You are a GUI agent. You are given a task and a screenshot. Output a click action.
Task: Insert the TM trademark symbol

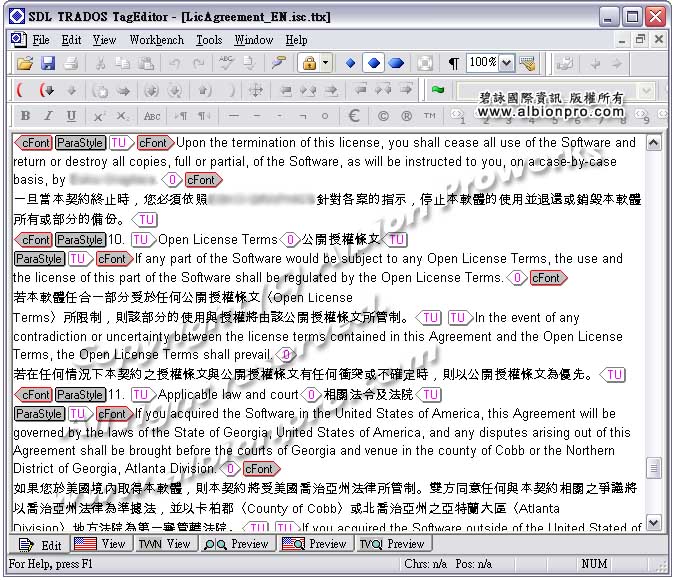(429, 115)
